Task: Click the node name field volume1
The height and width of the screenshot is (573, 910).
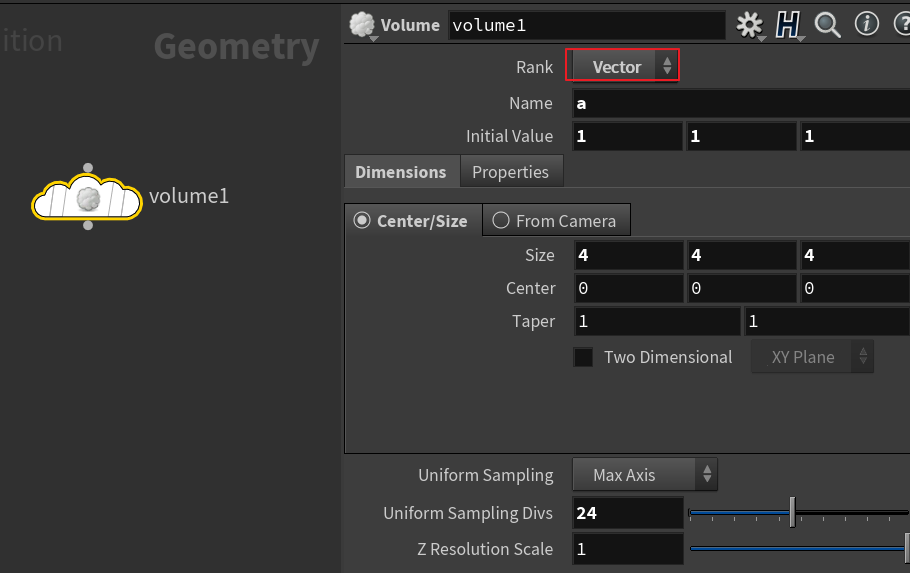Action: coord(587,25)
